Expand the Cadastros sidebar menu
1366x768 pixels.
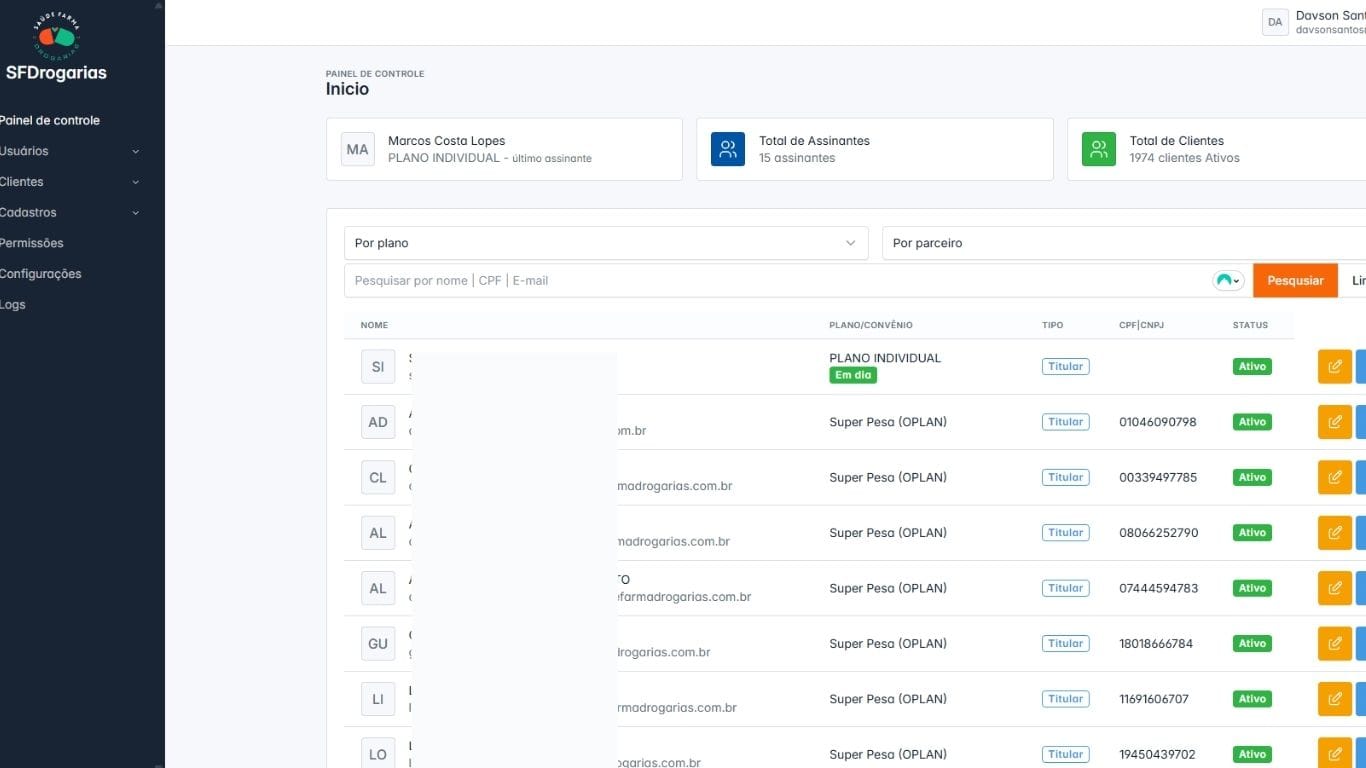pyautogui.click(x=70, y=213)
